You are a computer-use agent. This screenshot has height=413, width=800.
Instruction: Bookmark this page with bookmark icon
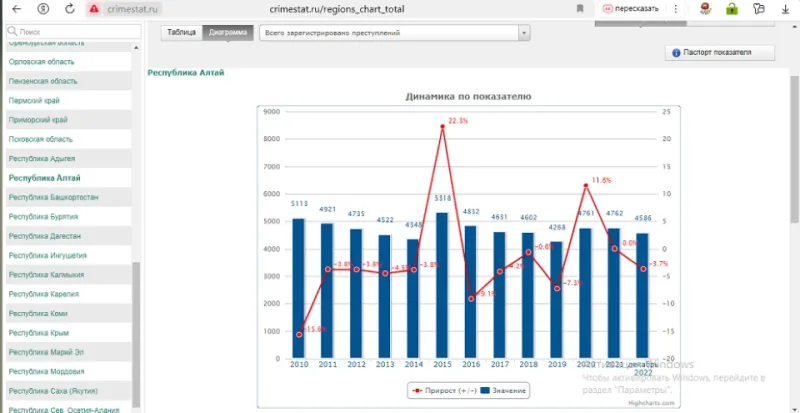click(580, 9)
